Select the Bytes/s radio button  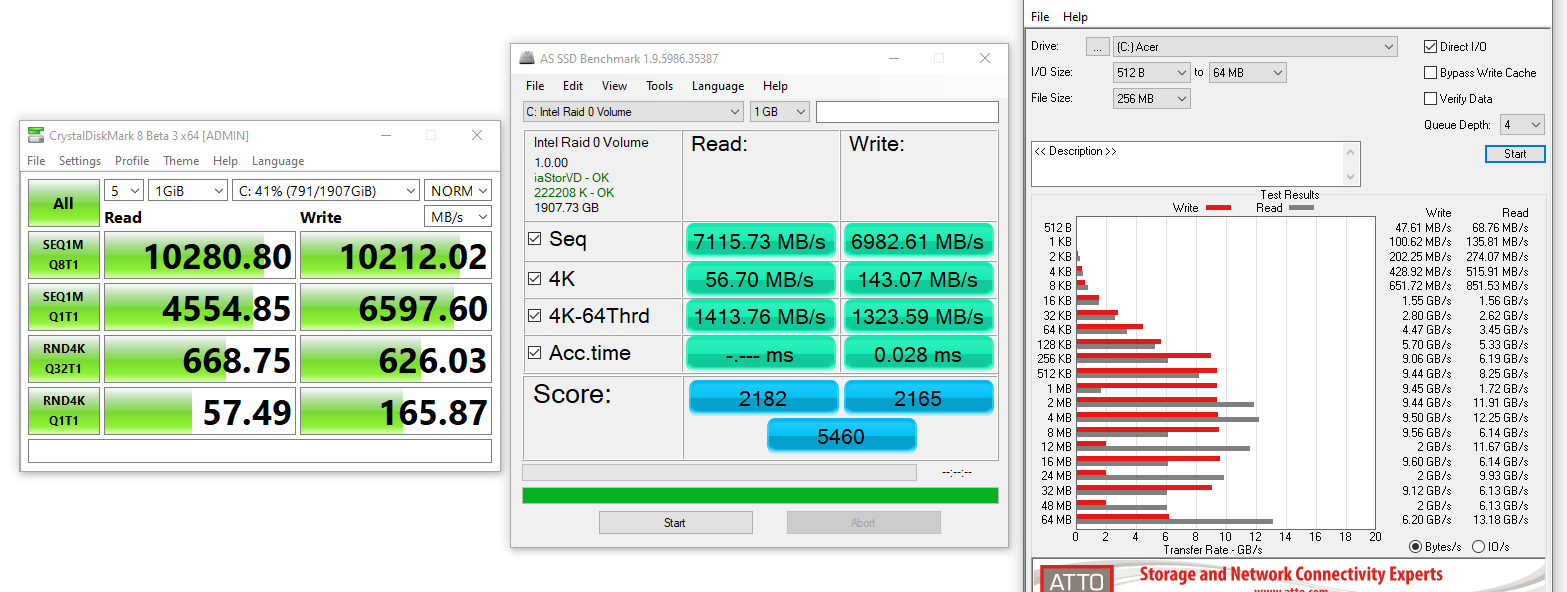click(x=1415, y=547)
